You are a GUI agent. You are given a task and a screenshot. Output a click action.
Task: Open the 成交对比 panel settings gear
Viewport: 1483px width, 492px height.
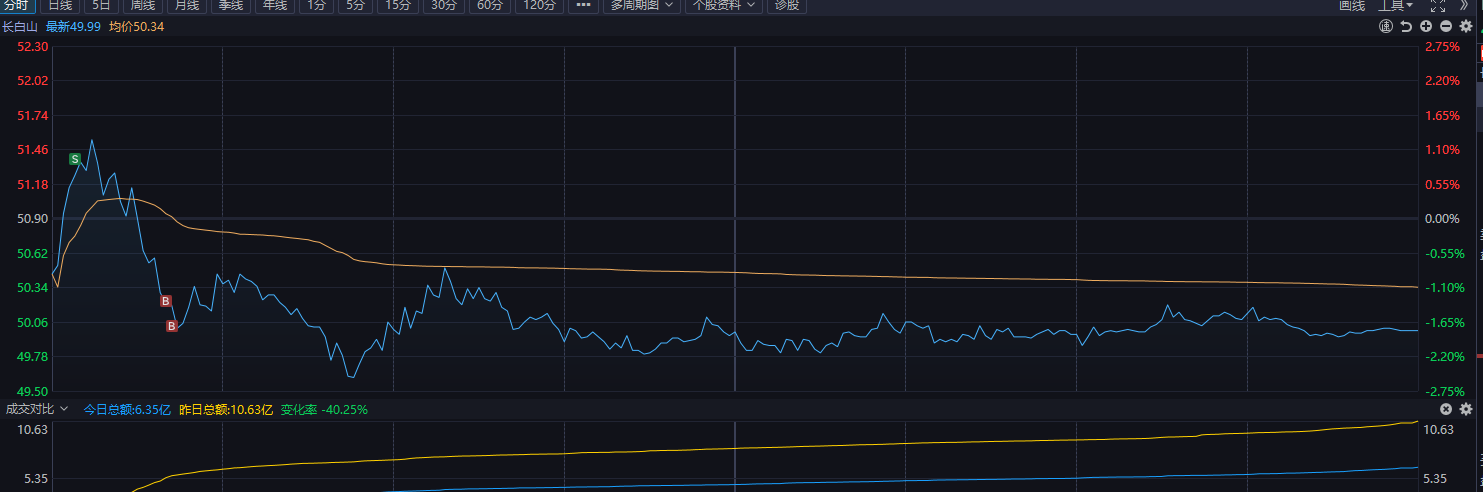pyautogui.click(x=1466, y=409)
